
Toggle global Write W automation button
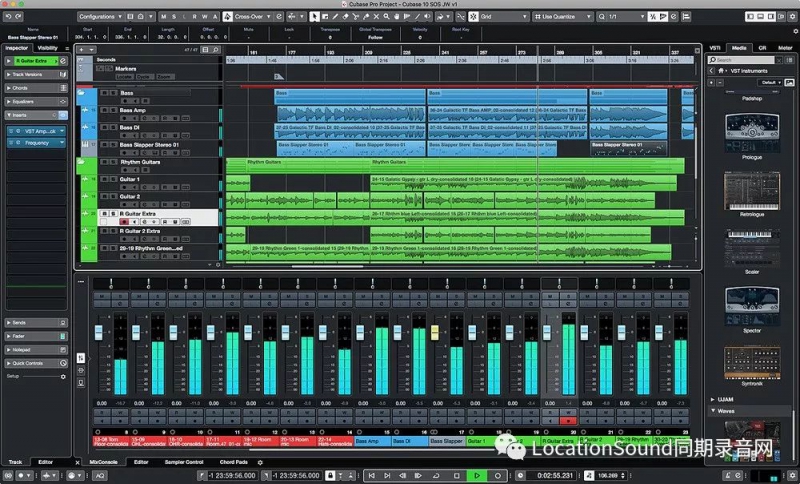click(x=205, y=16)
